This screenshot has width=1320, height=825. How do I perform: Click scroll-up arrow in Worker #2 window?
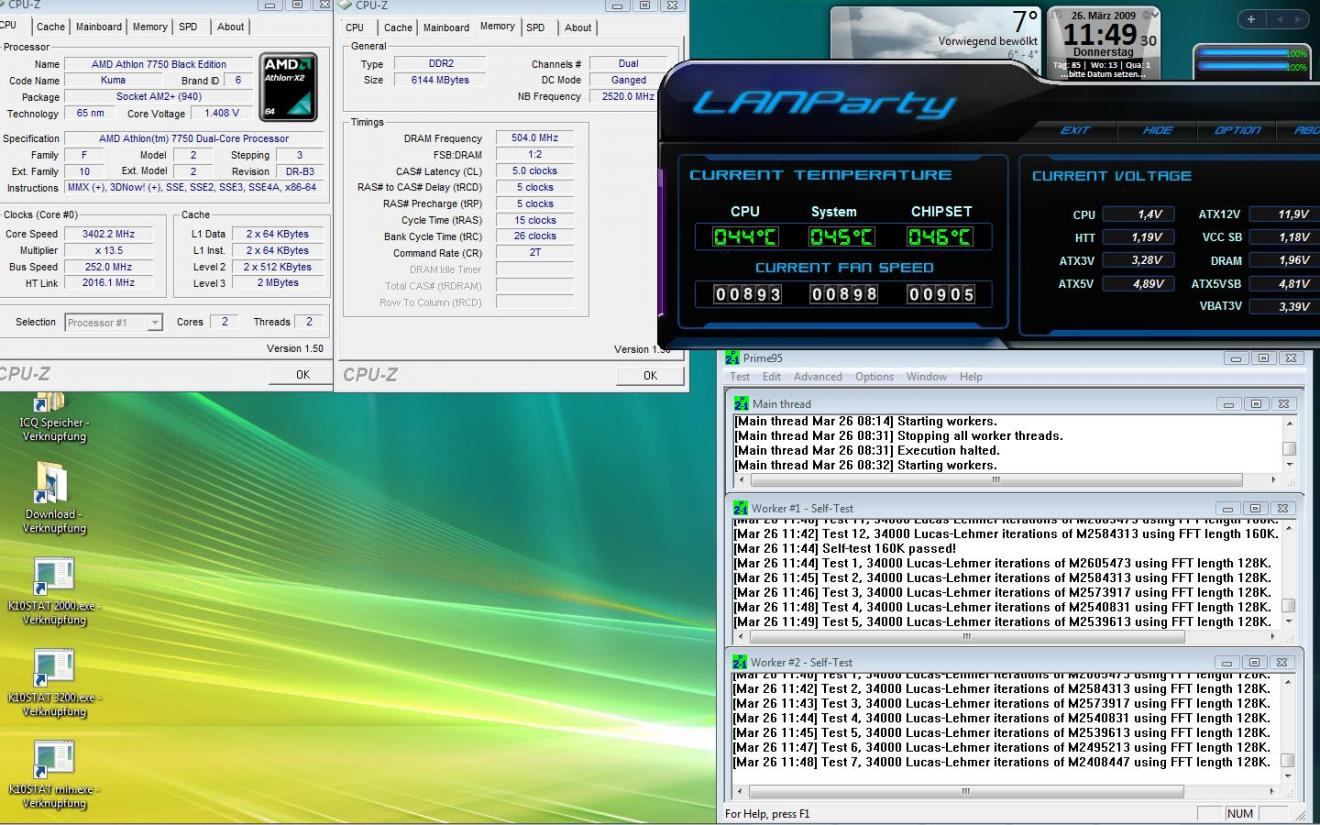[1289, 682]
